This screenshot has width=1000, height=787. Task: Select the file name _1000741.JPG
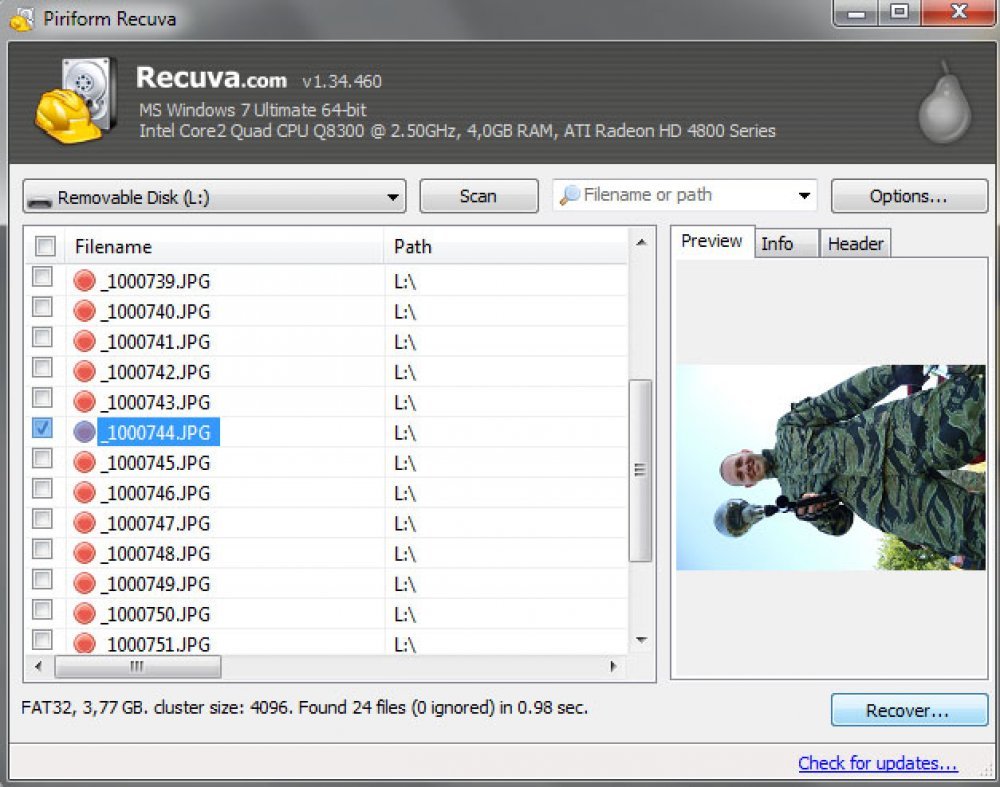tap(156, 342)
